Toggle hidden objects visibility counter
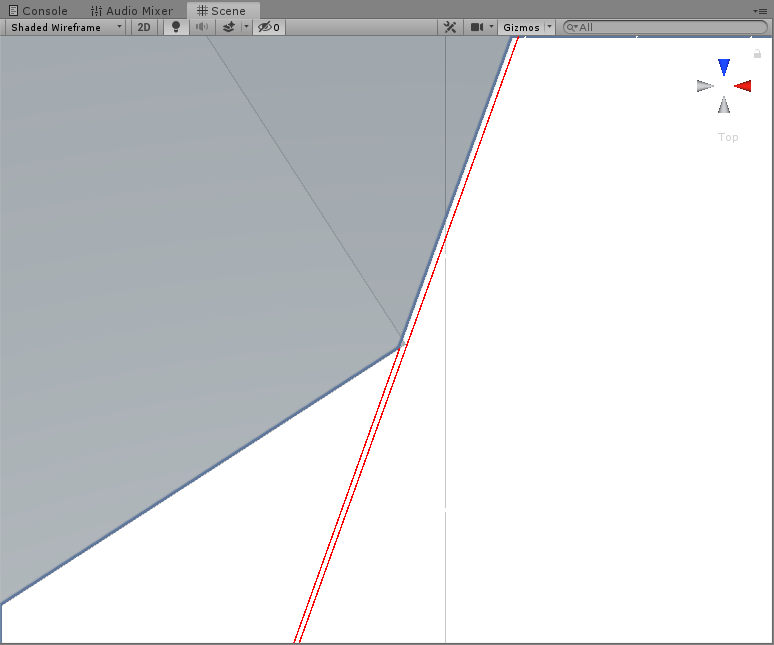Image resolution: width=774 pixels, height=645 pixels. pyautogui.click(x=269, y=27)
